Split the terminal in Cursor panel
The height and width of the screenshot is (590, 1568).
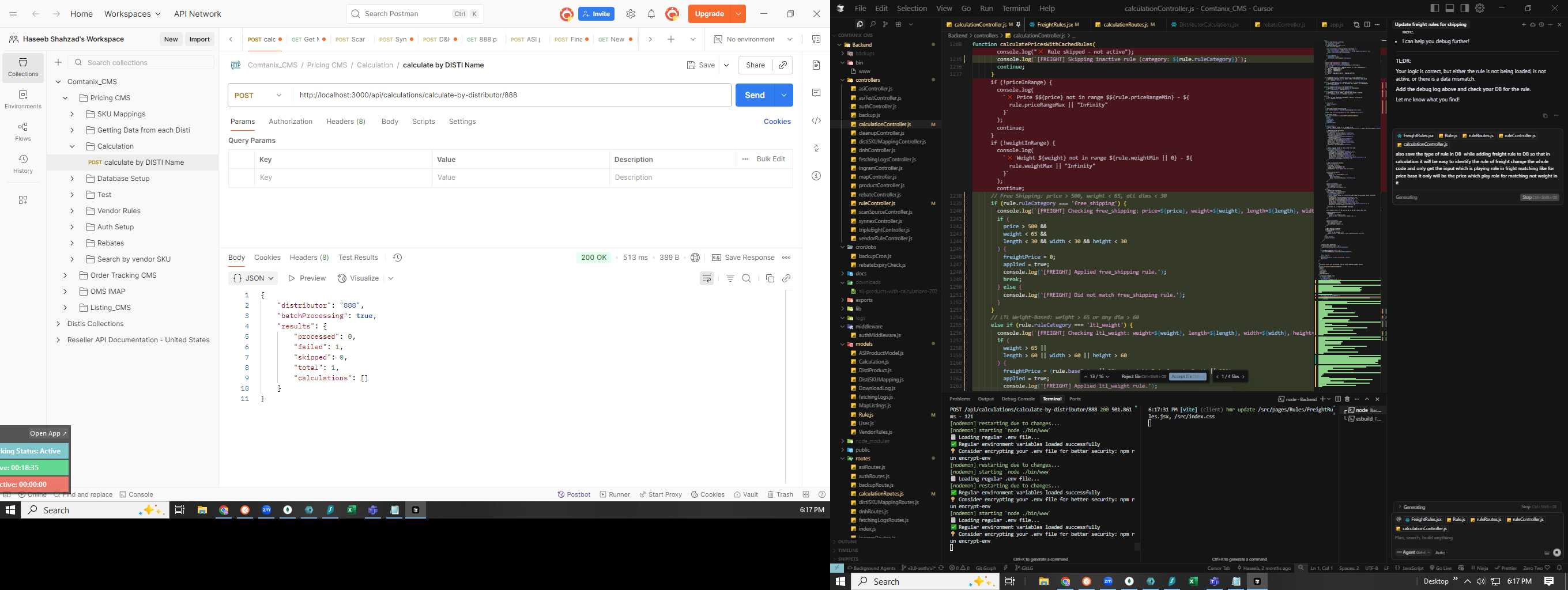coord(1338,399)
